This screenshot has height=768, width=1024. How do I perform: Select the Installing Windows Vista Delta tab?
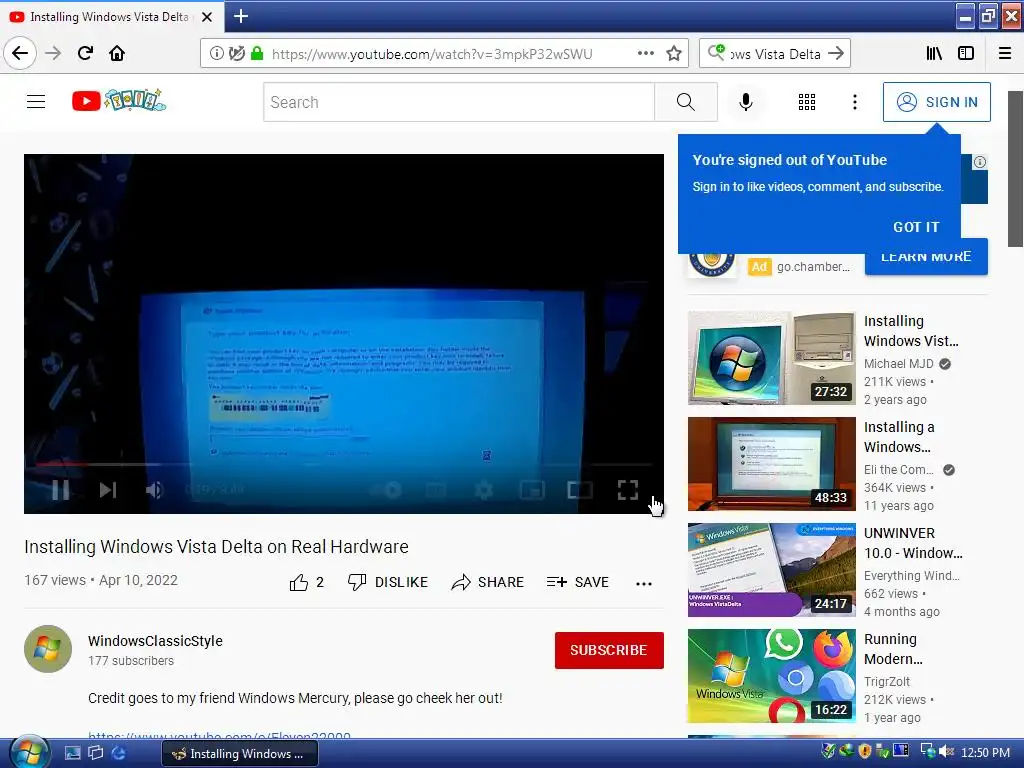coord(111,17)
